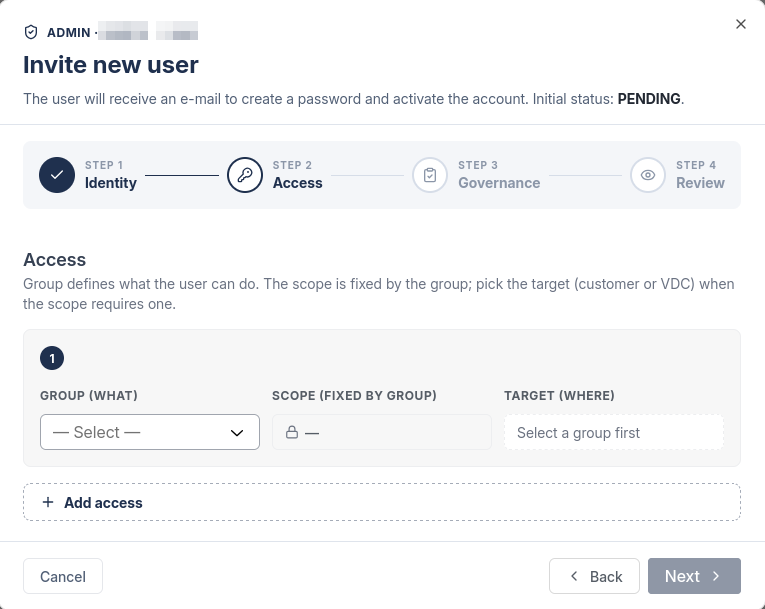Click the Review step eye icon
The width and height of the screenshot is (765, 609).
coord(648,175)
